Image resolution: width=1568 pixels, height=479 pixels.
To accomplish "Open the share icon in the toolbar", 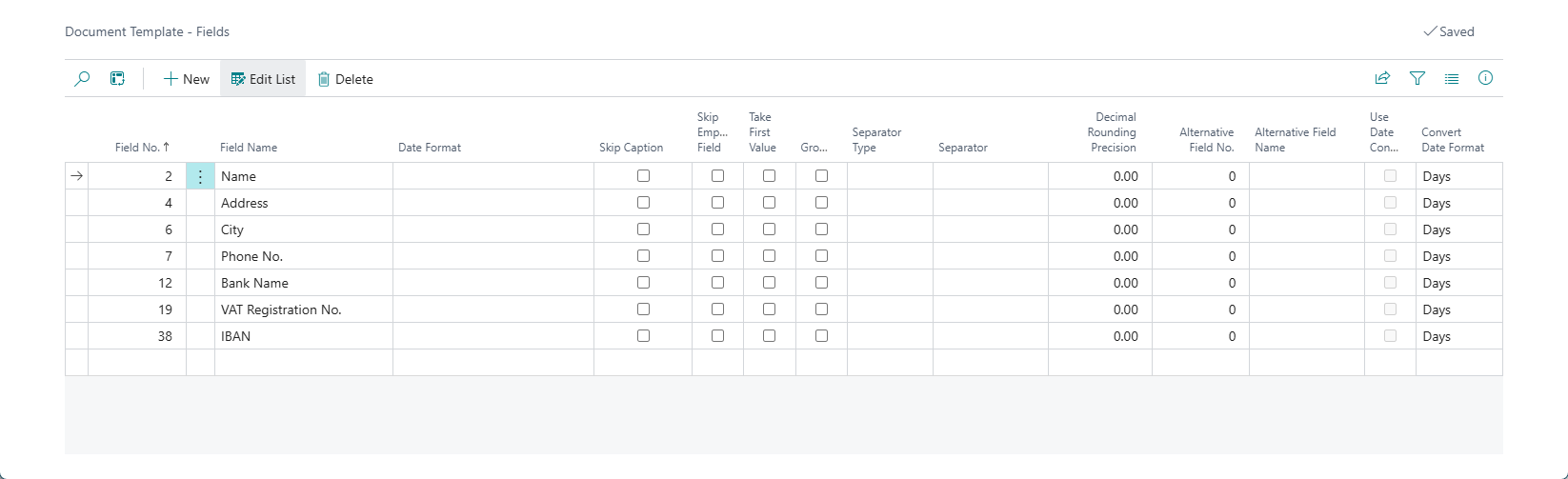I will (1382, 79).
